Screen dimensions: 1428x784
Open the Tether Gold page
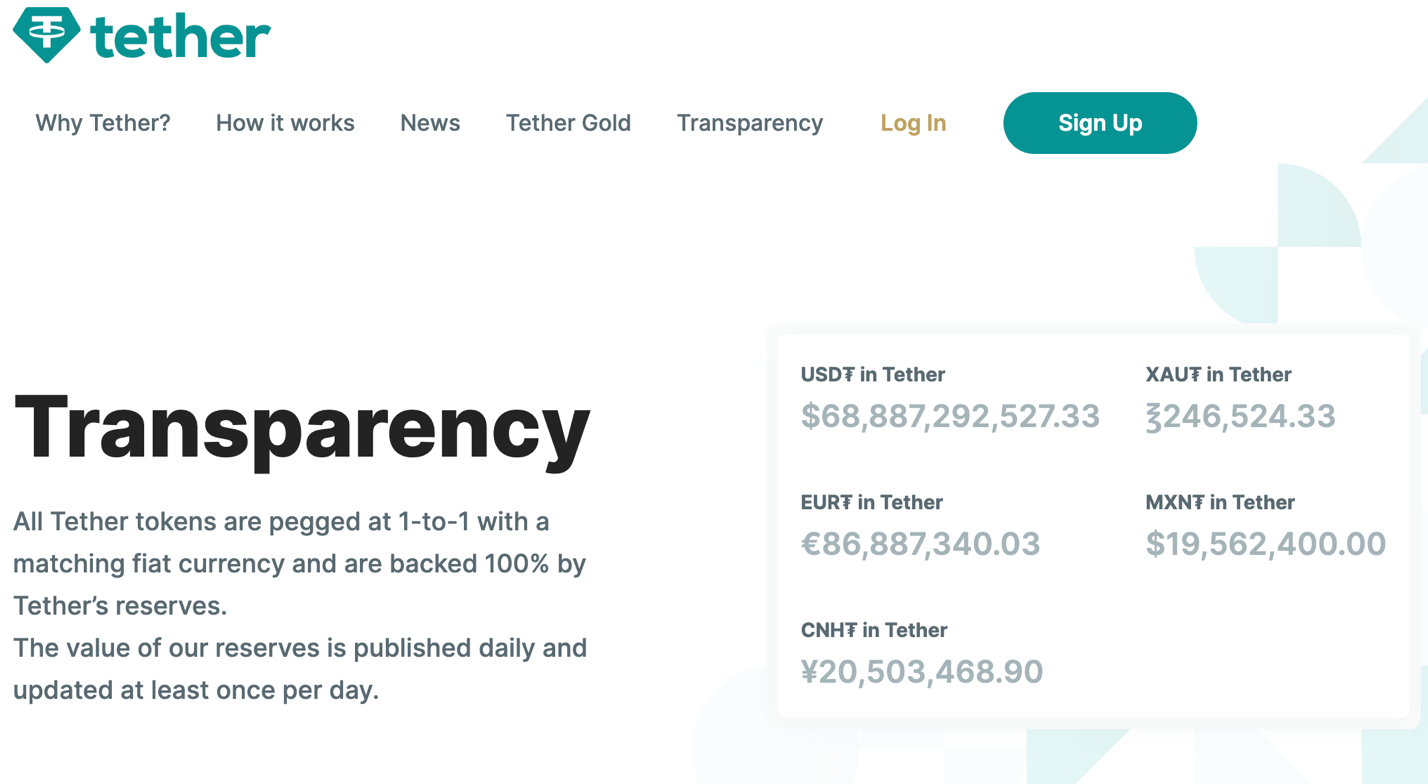[x=567, y=123]
